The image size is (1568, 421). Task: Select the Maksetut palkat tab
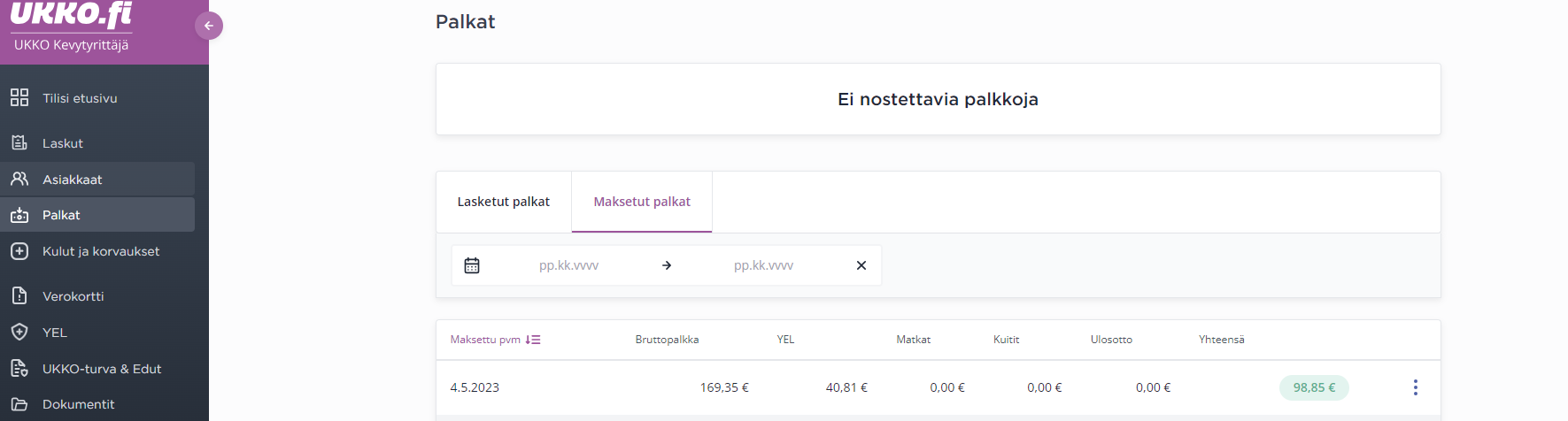pyautogui.click(x=642, y=202)
